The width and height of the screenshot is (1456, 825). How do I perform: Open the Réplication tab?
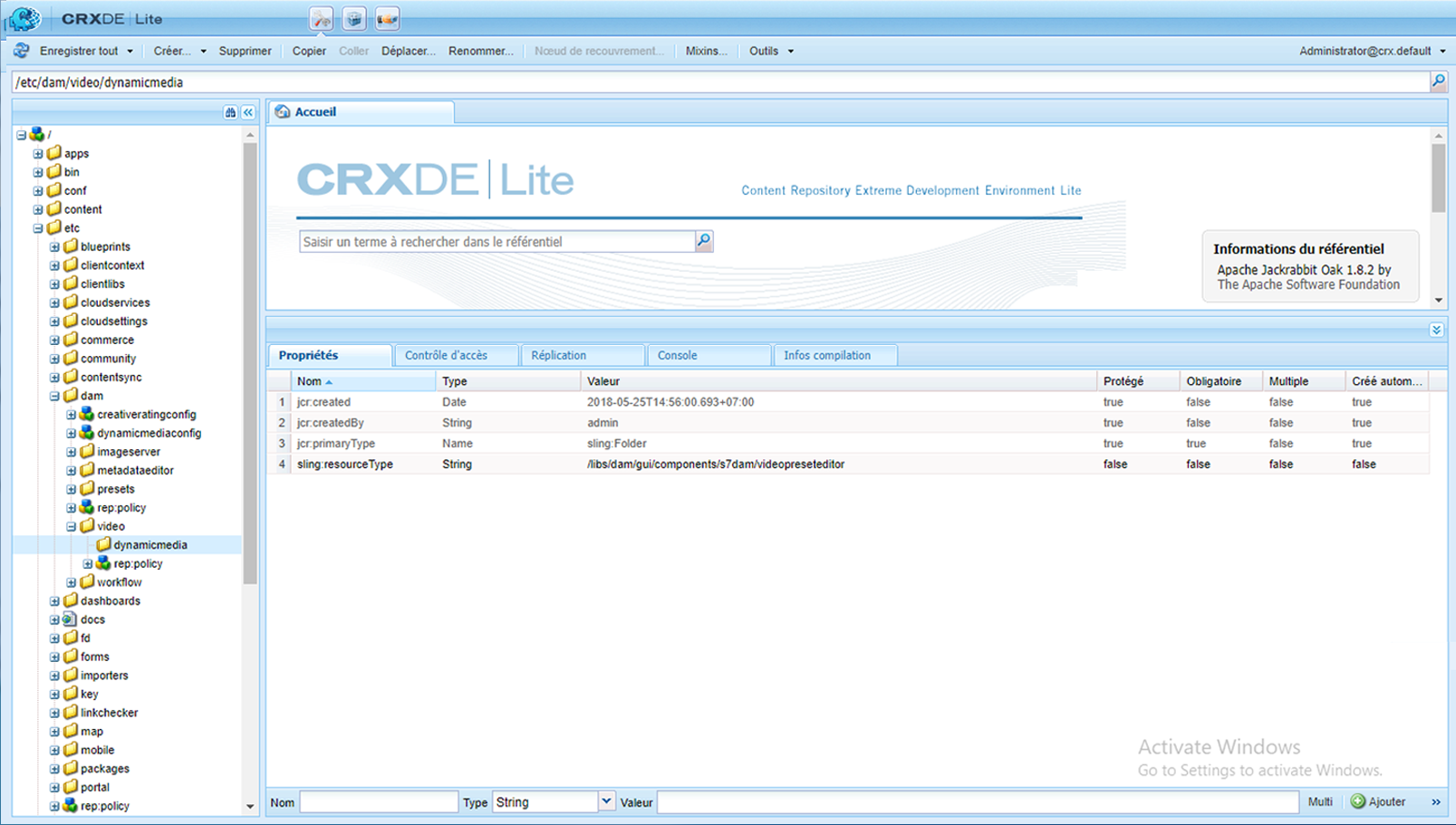[583, 355]
